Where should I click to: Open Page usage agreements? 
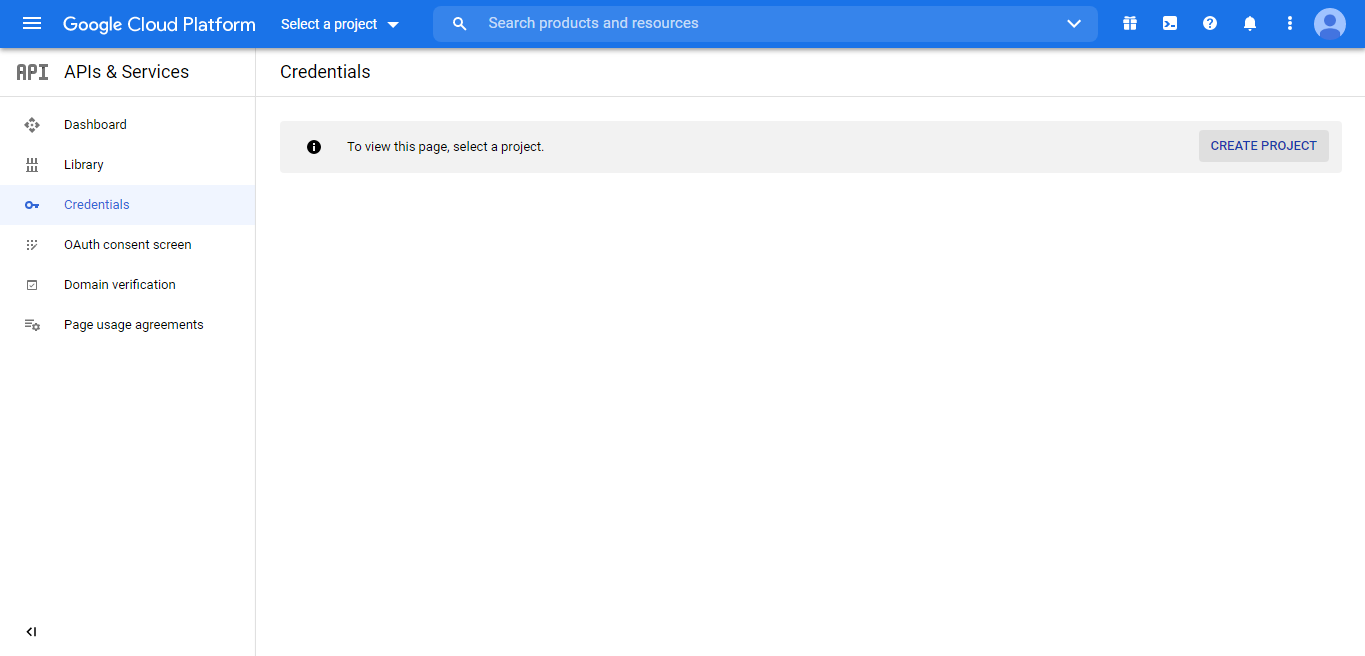tap(134, 325)
